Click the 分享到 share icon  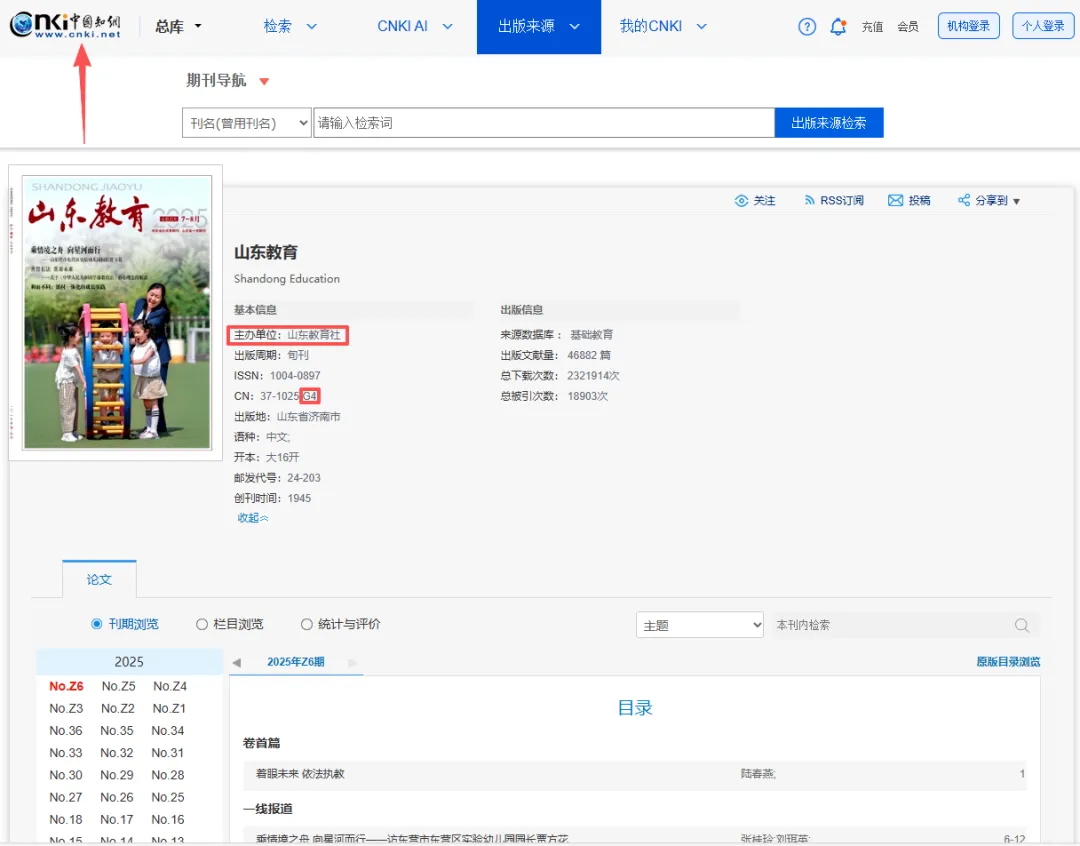coord(964,200)
